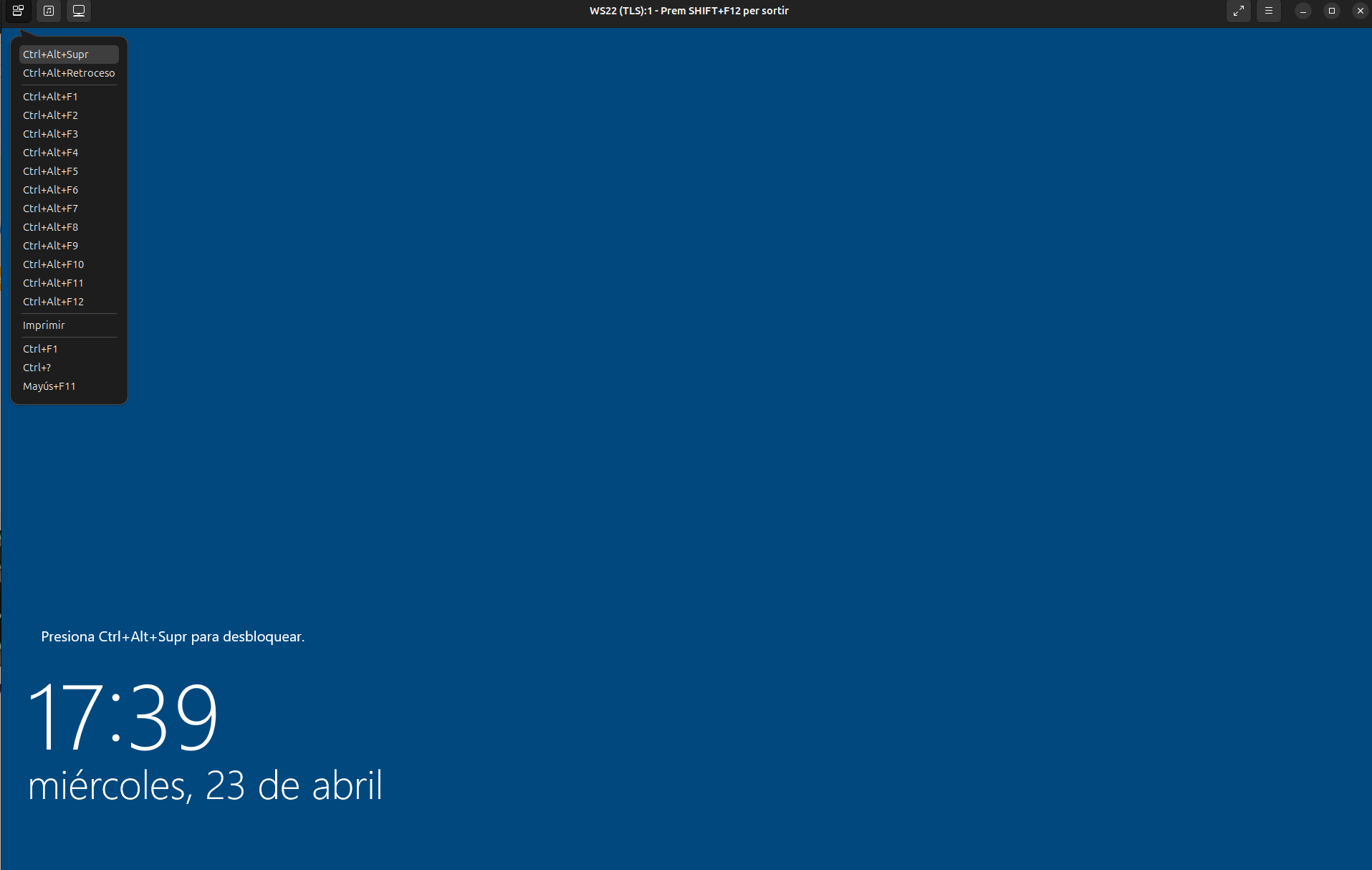Maximize the remote viewer window
1372x870 pixels.
pyautogui.click(x=1332, y=11)
